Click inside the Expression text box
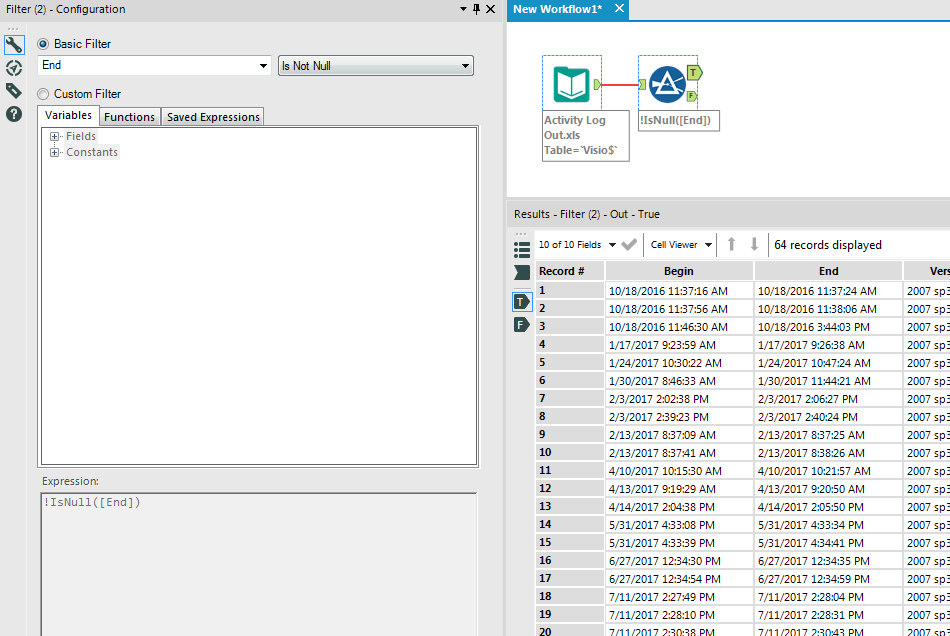This screenshot has height=636, width=950. [259, 565]
